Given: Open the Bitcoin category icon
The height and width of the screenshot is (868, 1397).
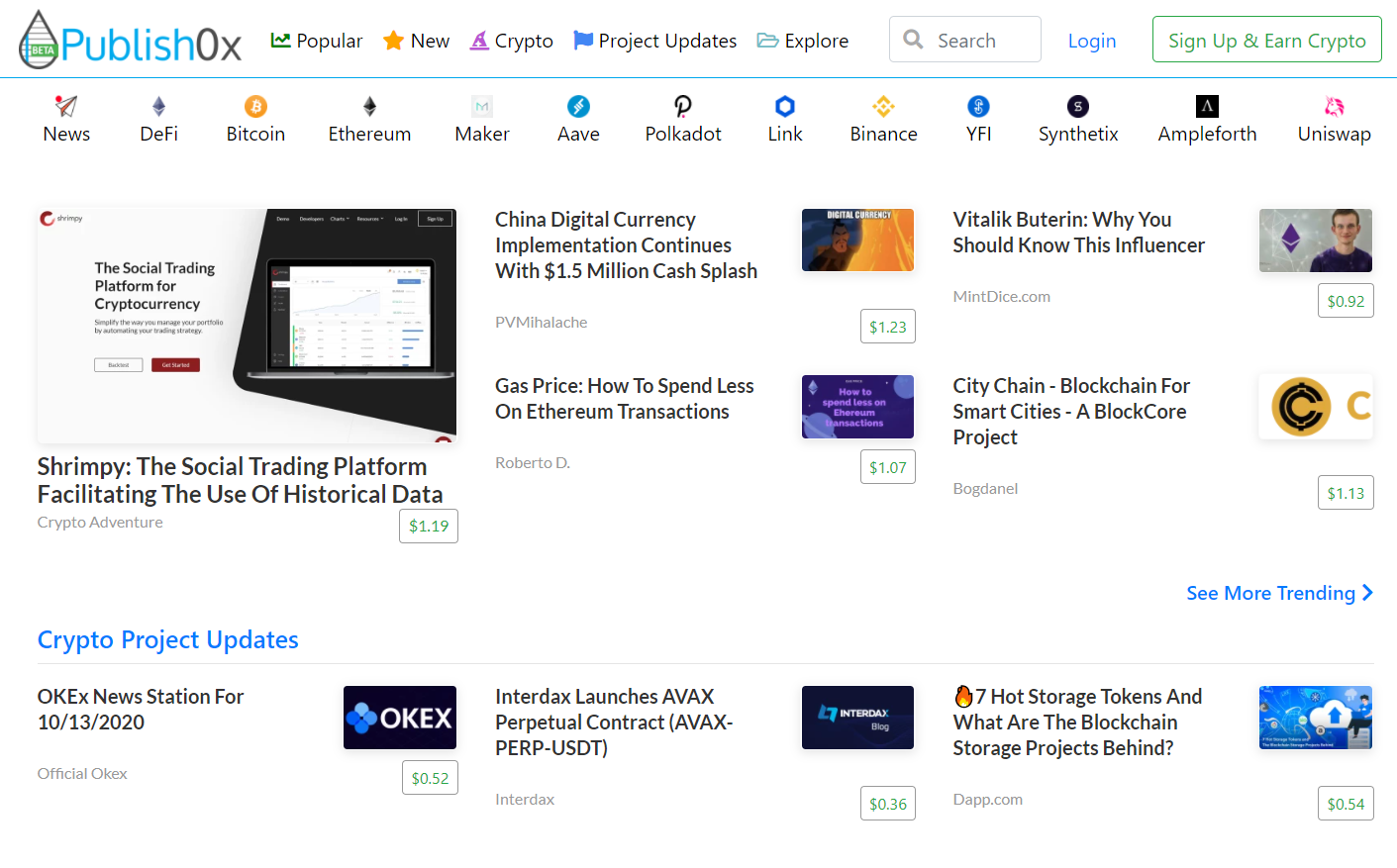Looking at the screenshot, I should [x=255, y=107].
